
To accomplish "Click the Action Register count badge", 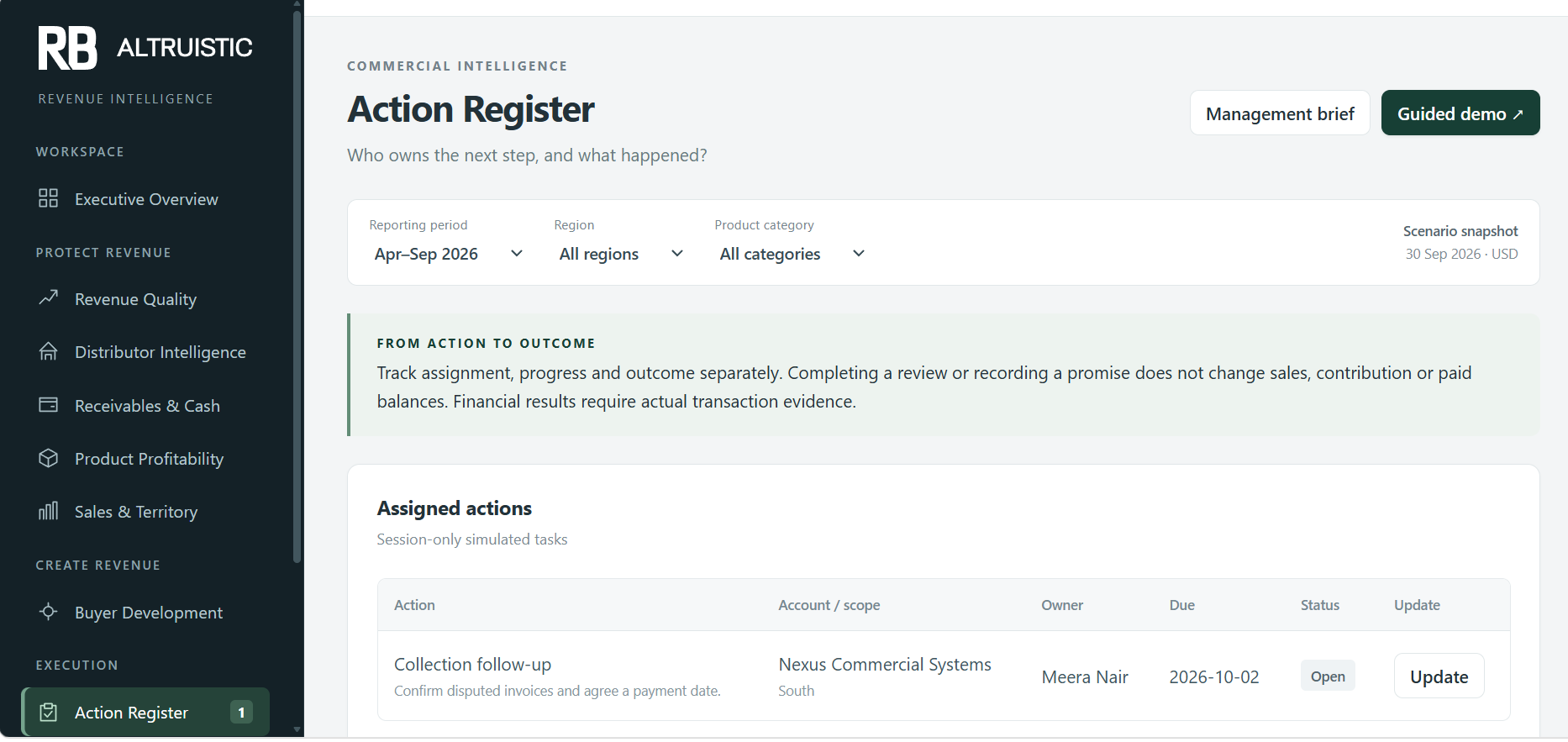I will [x=241, y=713].
